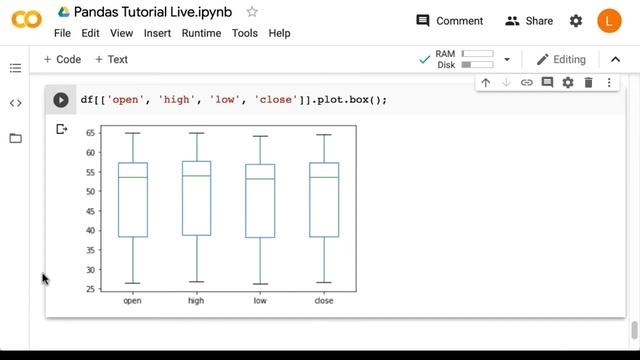Collapse the header with the up chevron
The image size is (640, 360).
click(615, 60)
